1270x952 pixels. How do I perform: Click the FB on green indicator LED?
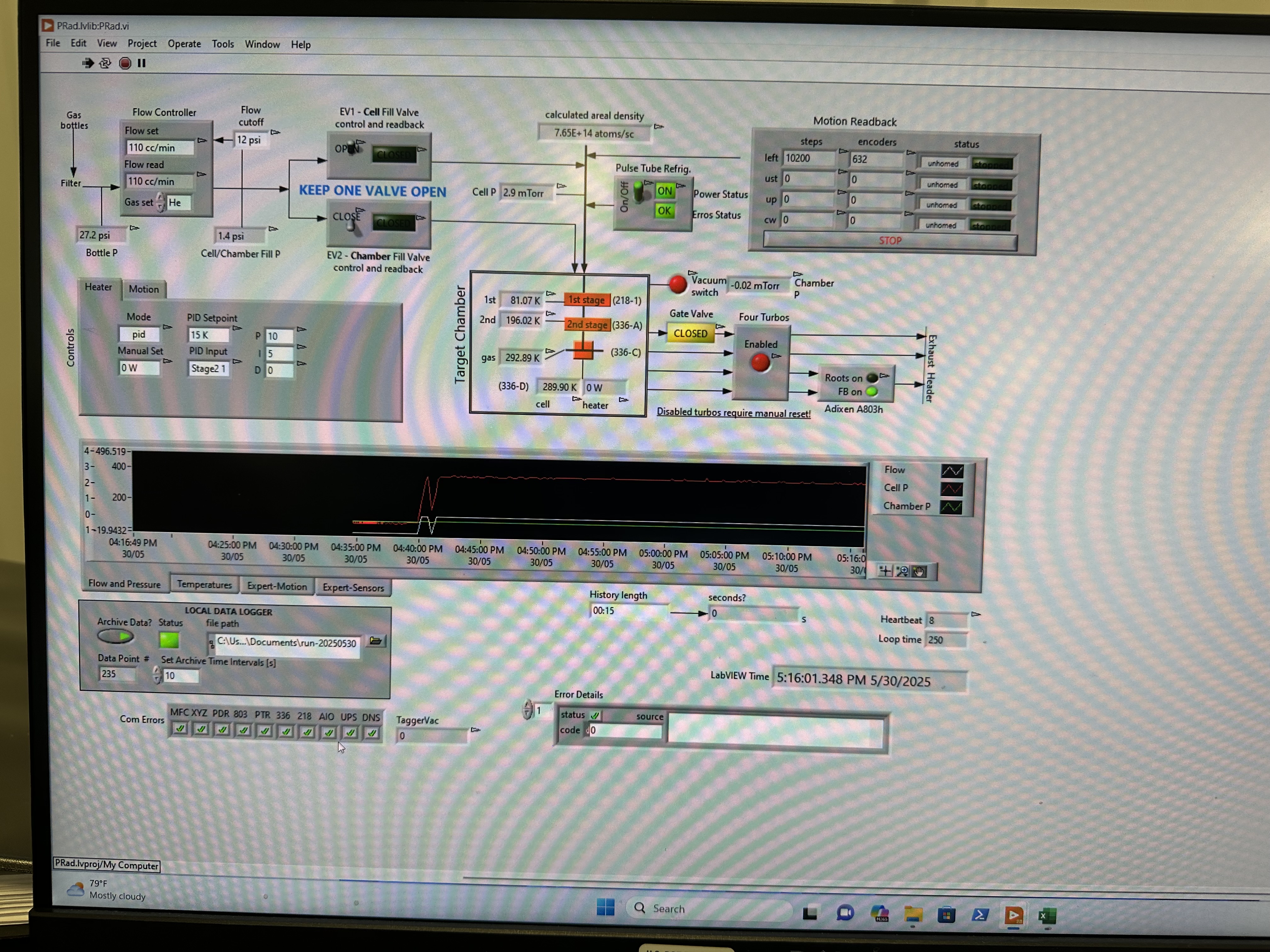pyautogui.click(x=872, y=392)
